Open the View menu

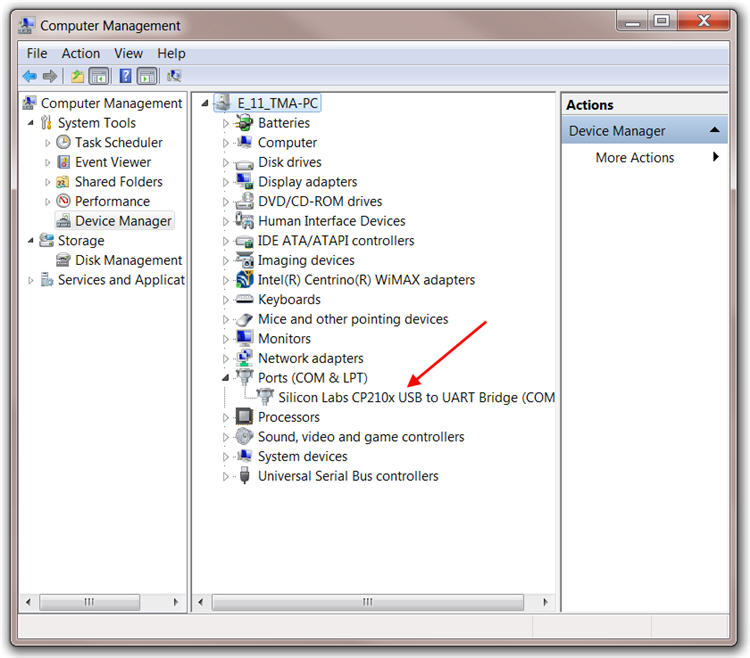coord(128,53)
